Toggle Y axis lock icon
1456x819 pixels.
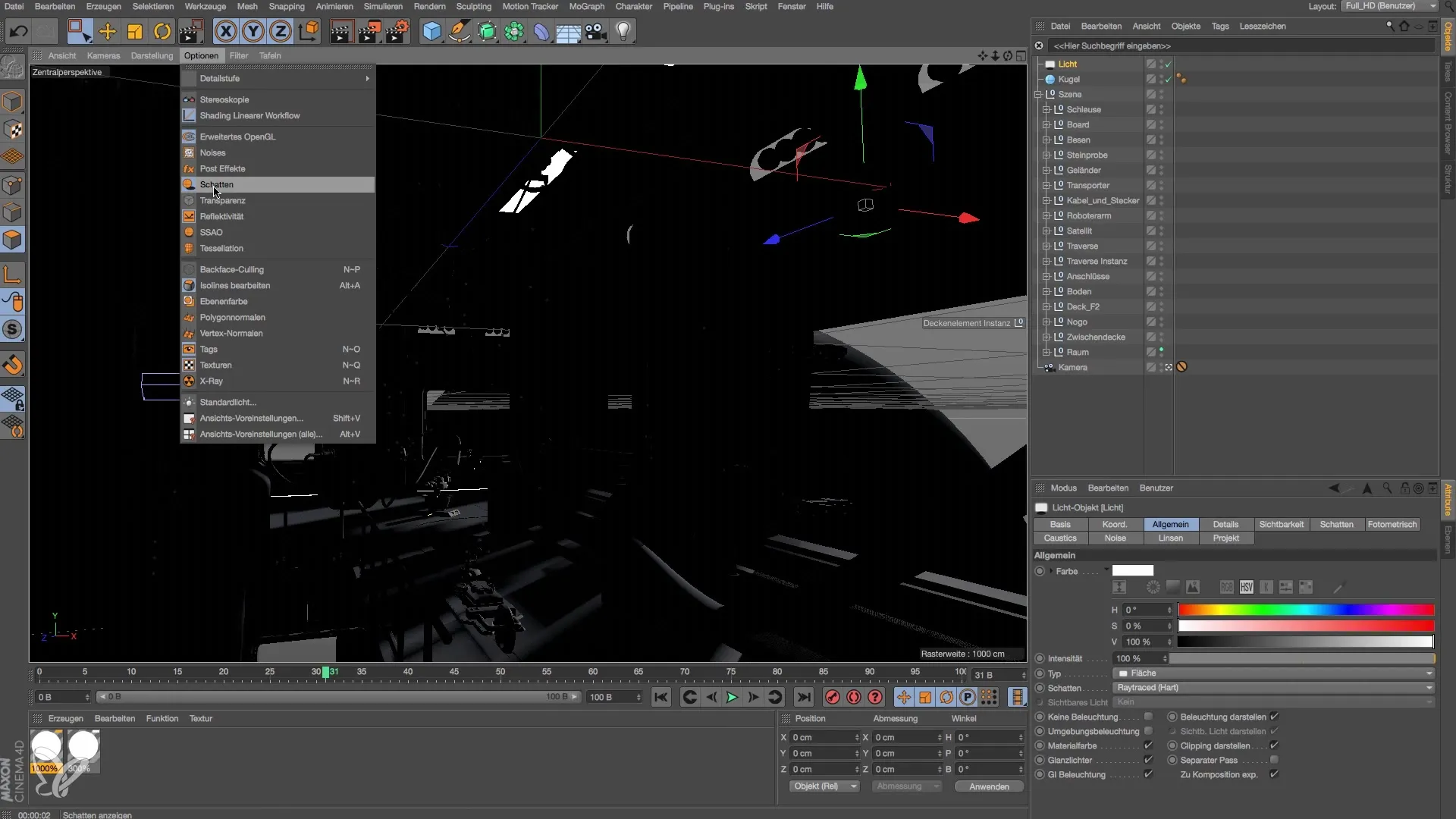(253, 31)
